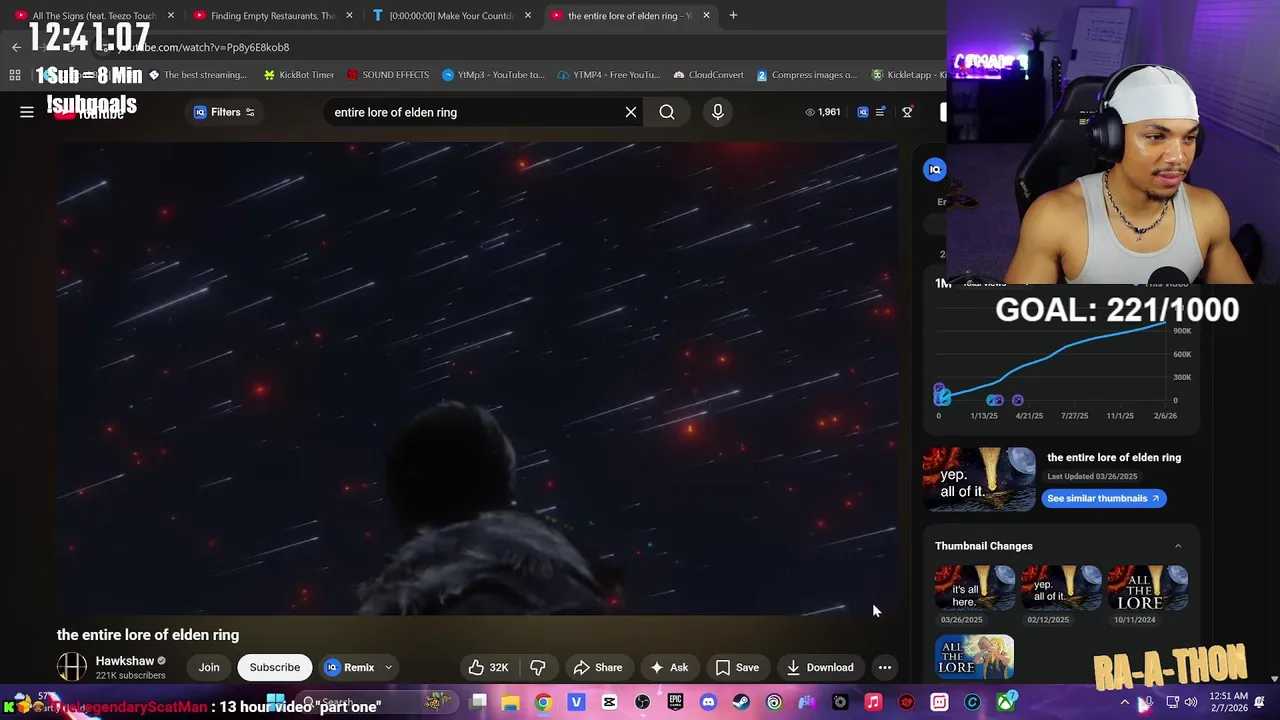Switch to 'All The Signs' browser tab
Screen dimensions: 1280x720
point(95,15)
